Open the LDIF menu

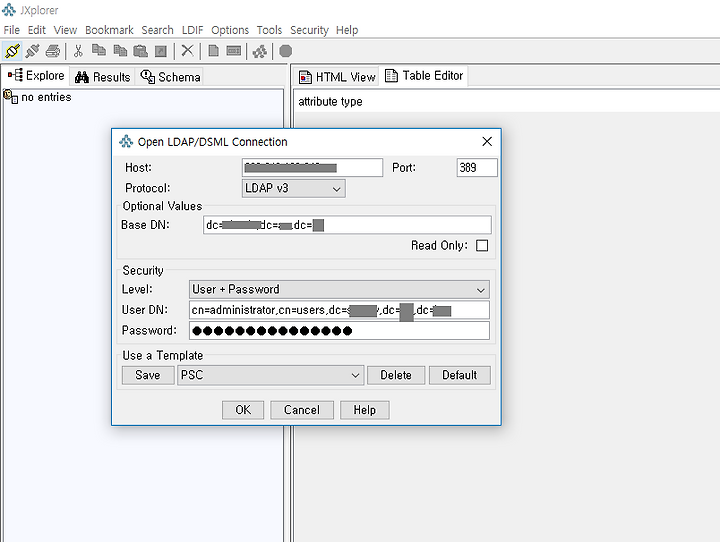tap(192, 30)
